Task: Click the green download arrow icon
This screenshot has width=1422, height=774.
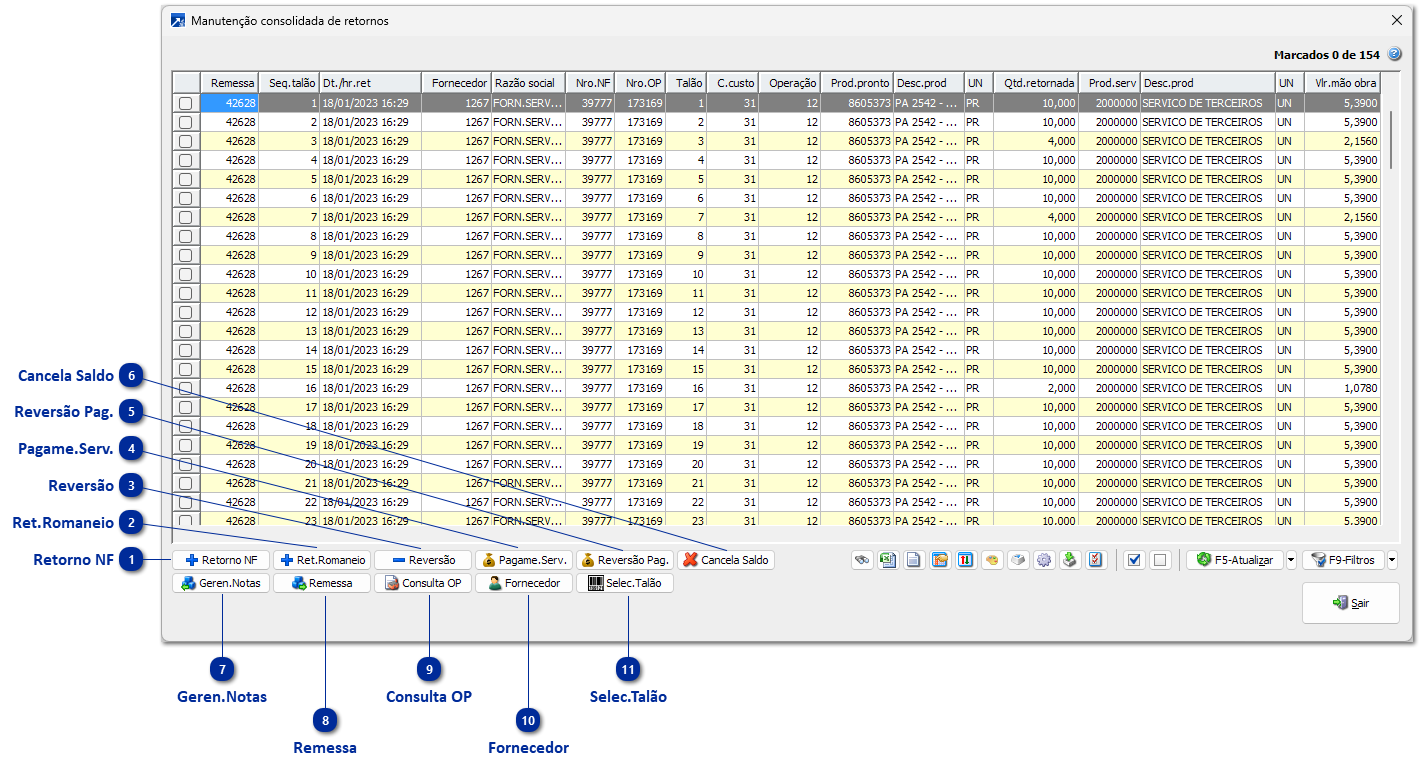Action: pos(1070,560)
